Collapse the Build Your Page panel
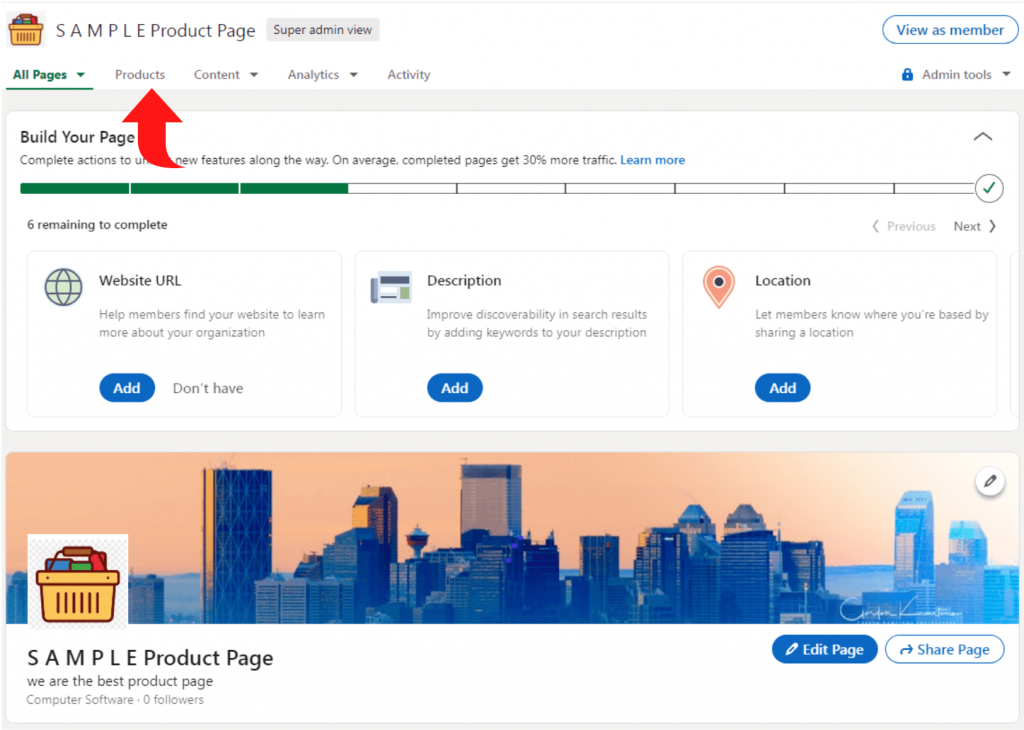 [983, 136]
